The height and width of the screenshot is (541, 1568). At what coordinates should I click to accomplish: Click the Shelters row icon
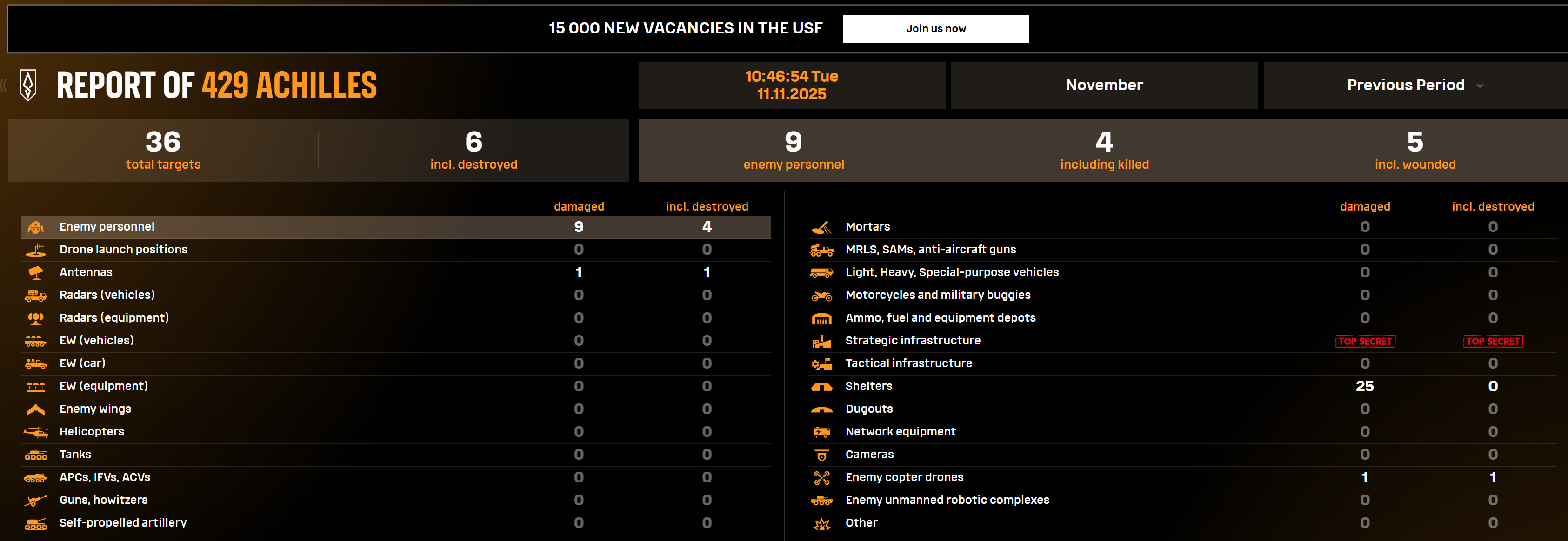821,386
